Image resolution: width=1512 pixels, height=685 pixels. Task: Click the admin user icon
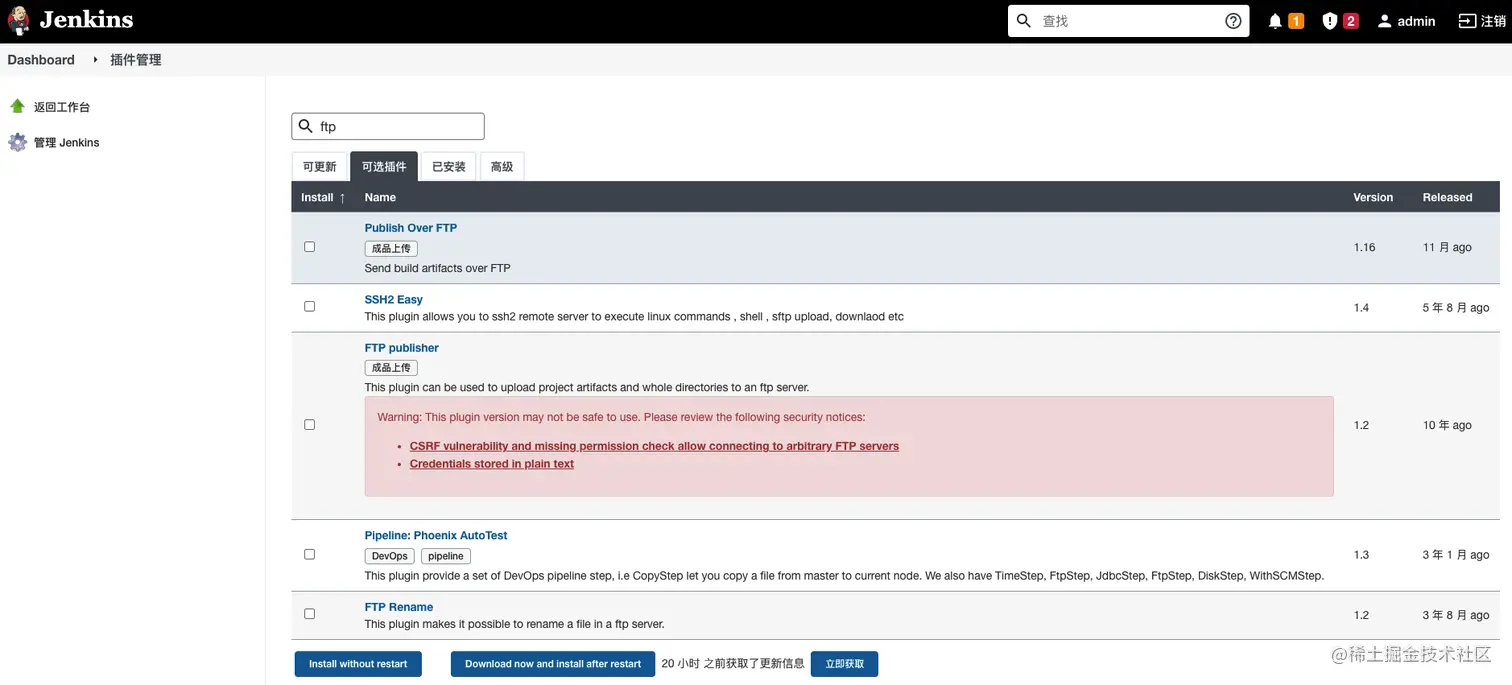(1384, 21)
